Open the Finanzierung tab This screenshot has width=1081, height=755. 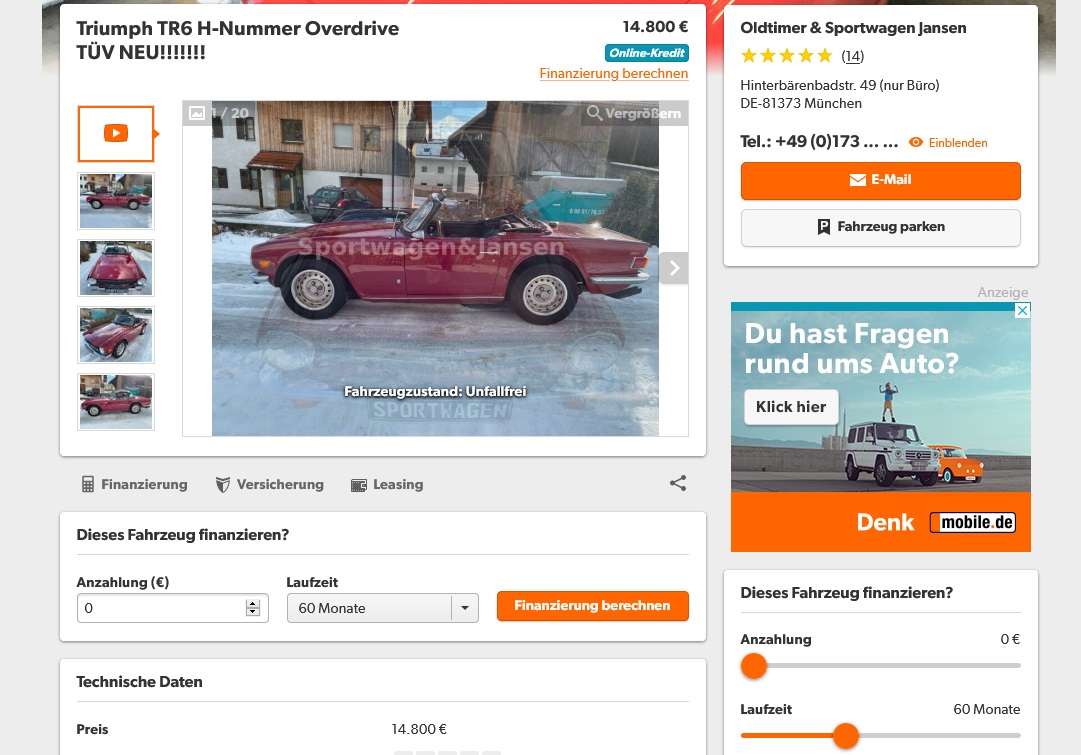pos(134,485)
